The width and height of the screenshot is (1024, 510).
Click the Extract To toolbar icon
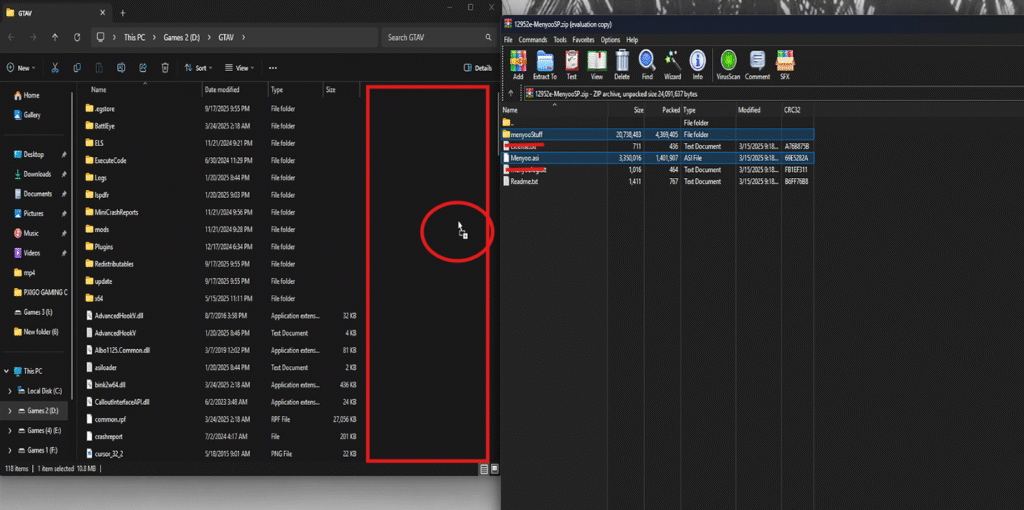[545, 64]
